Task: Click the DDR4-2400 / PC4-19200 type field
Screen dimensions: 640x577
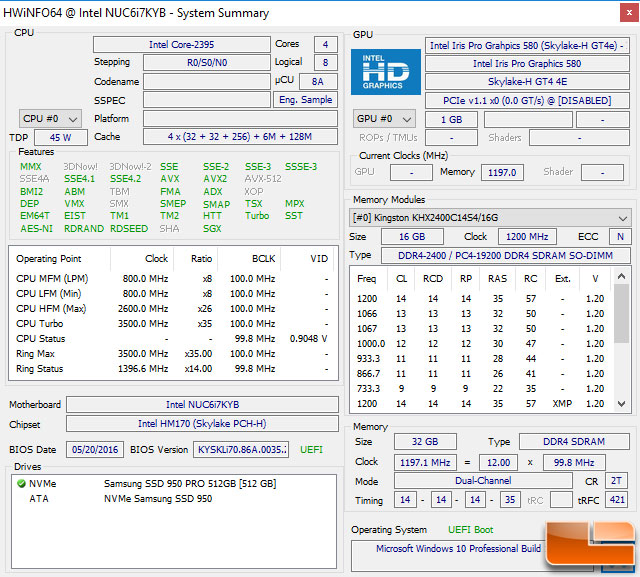Action: point(506,255)
